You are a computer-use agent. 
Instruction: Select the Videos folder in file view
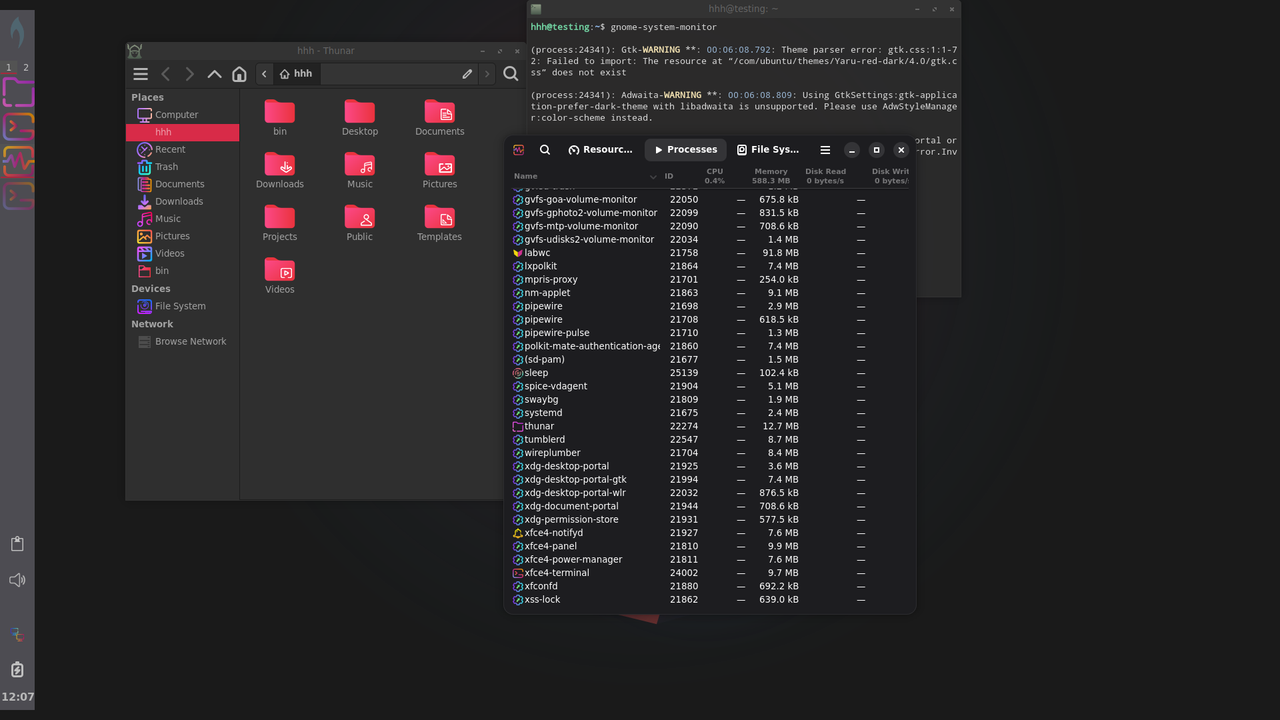pos(280,270)
